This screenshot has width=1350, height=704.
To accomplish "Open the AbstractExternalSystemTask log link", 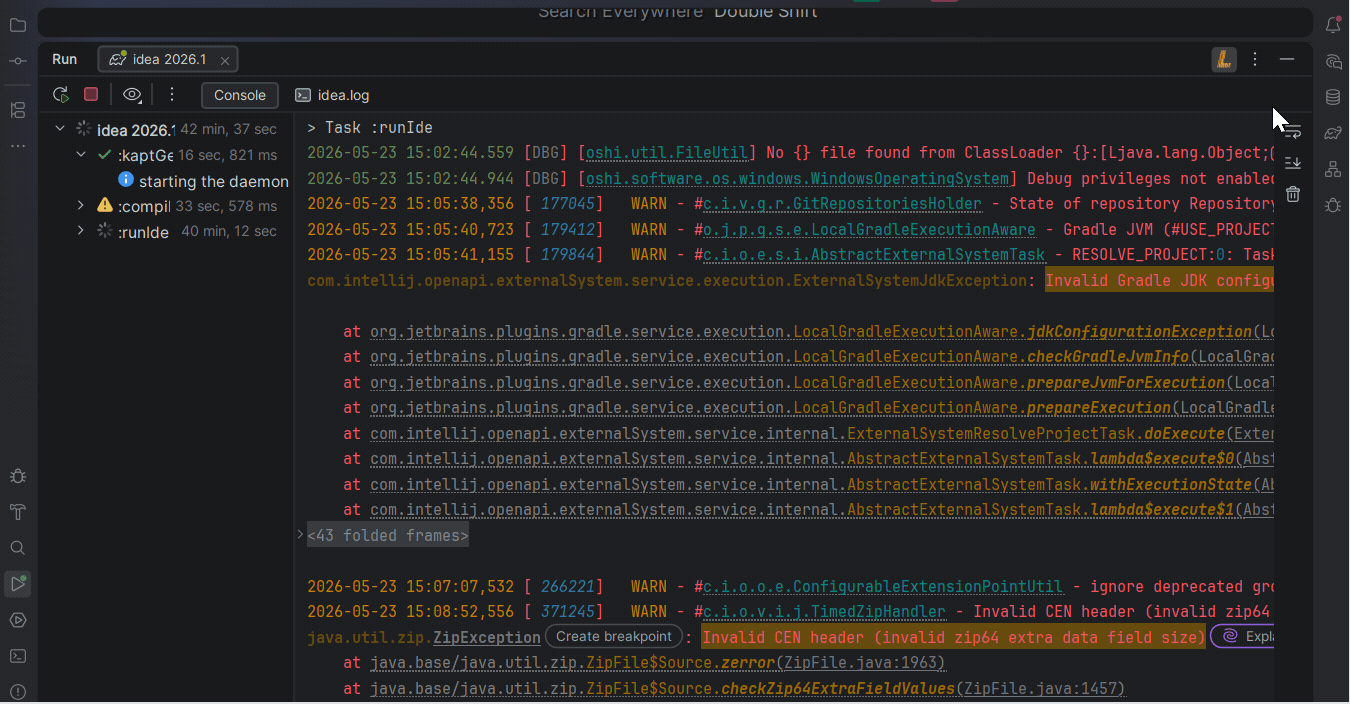I will pyautogui.click(x=873, y=255).
